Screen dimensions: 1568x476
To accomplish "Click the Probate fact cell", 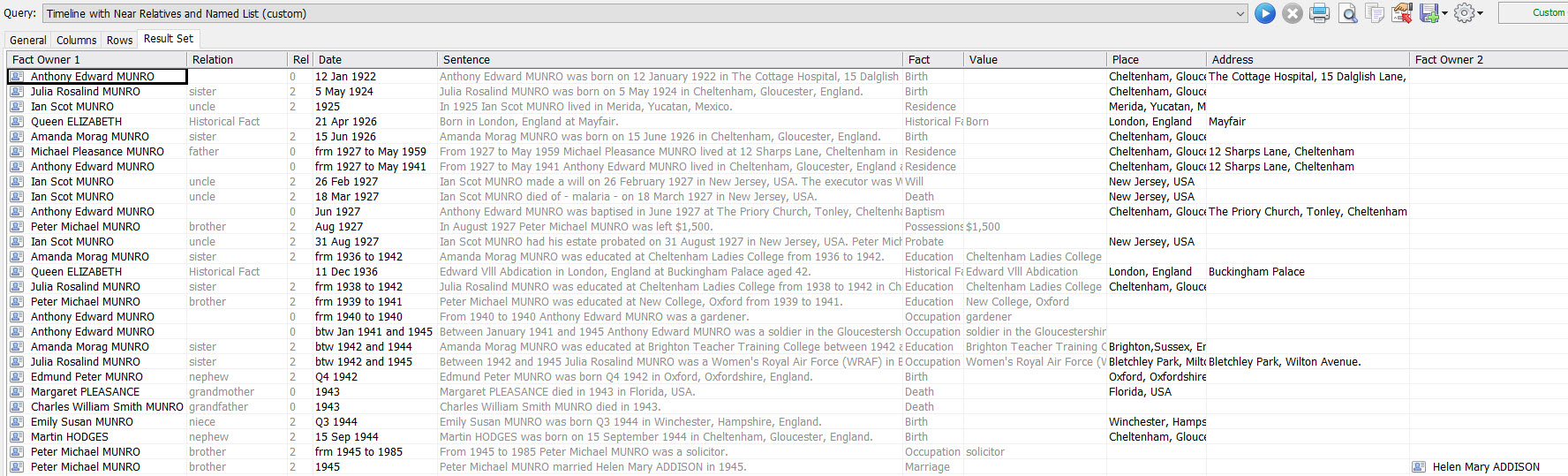I will (x=923, y=242).
